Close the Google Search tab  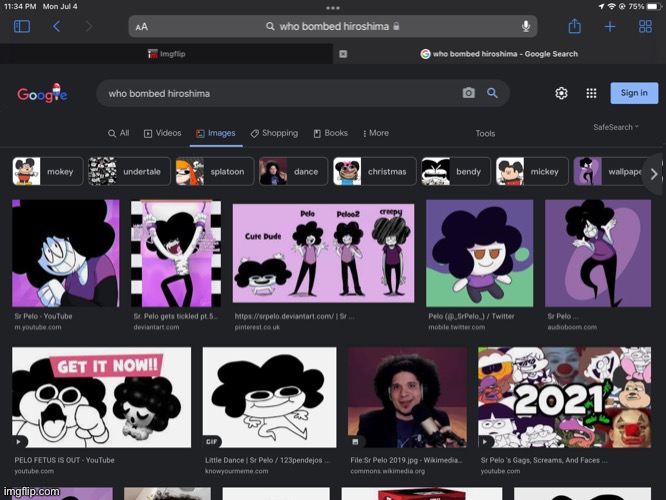[x=343, y=54]
